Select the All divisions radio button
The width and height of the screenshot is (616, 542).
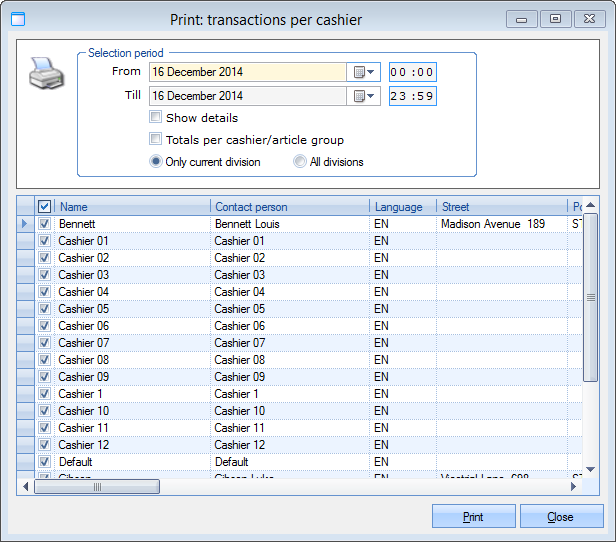(300, 162)
